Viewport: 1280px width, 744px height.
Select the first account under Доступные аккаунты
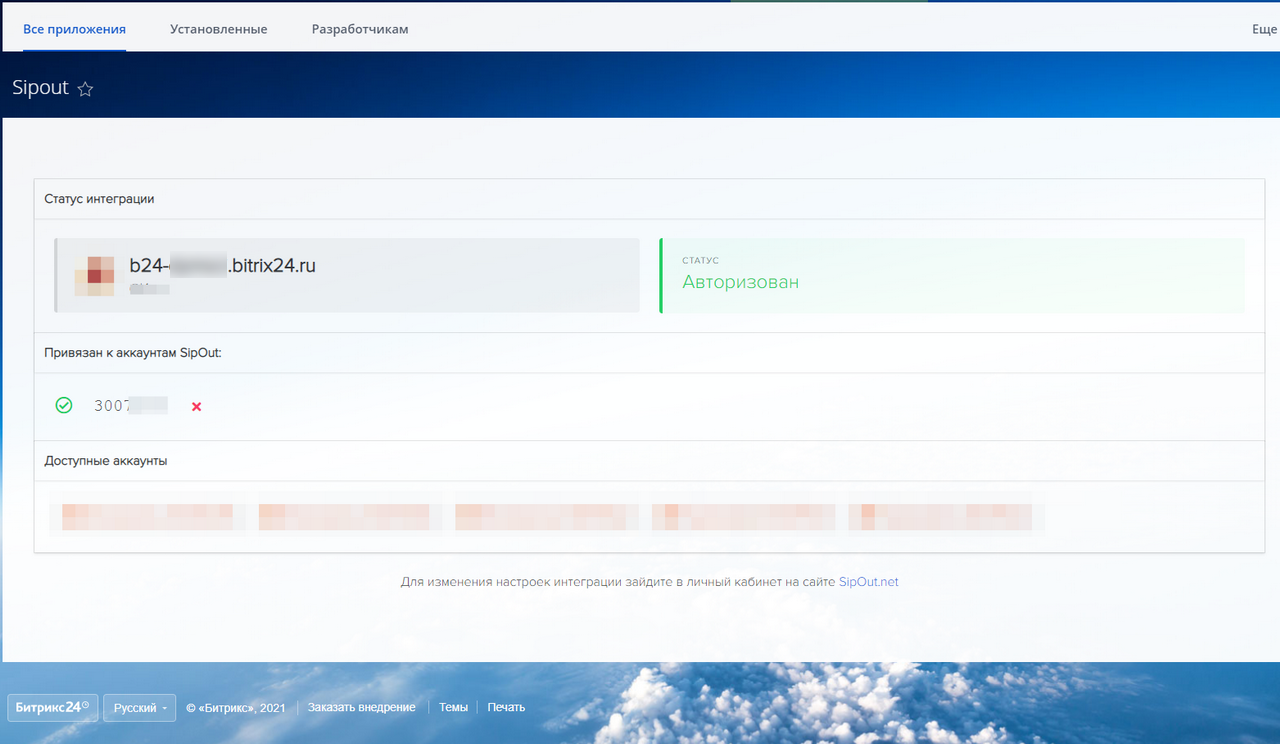(x=147, y=516)
